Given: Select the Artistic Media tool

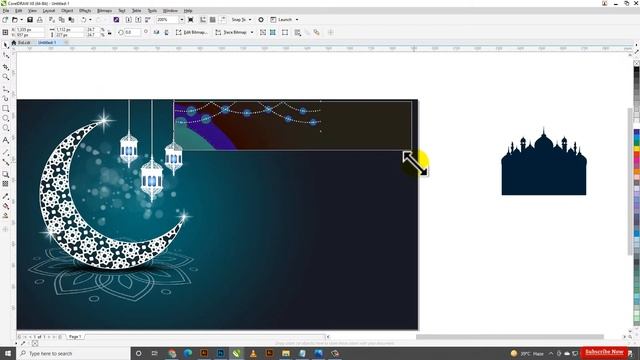Looking at the screenshot, I should pyautogui.click(x=6, y=98).
